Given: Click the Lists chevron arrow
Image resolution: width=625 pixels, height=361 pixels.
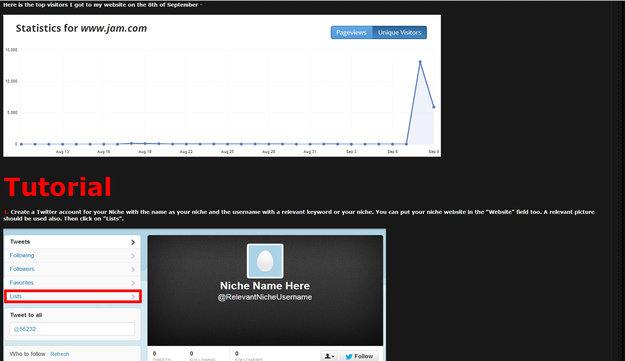Looking at the screenshot, I should click(x=133, y=296).
